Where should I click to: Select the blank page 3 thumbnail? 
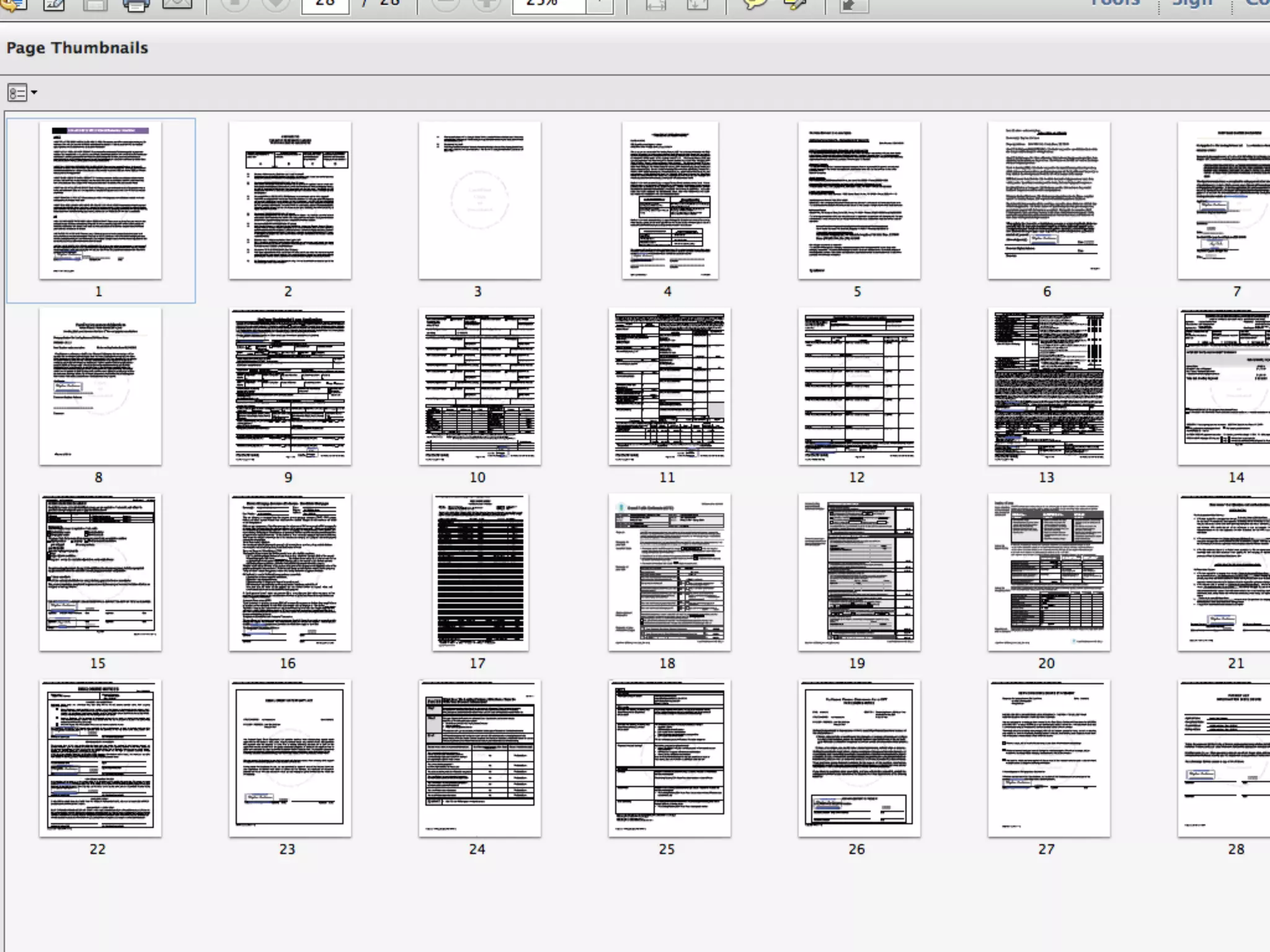click(479, 200)
